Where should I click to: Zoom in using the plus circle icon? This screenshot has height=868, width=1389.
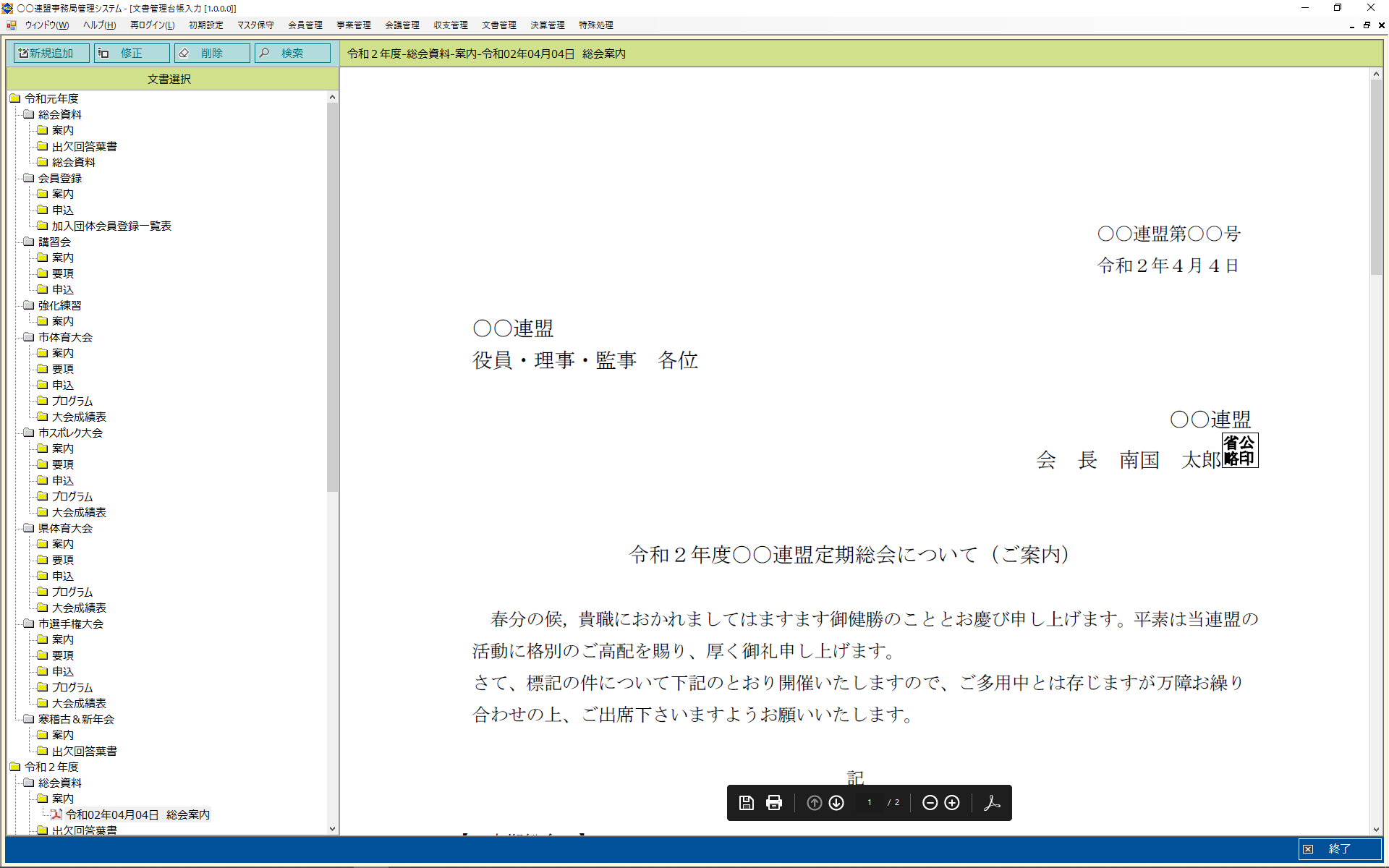pyautogui.click(x=952, y=803)
